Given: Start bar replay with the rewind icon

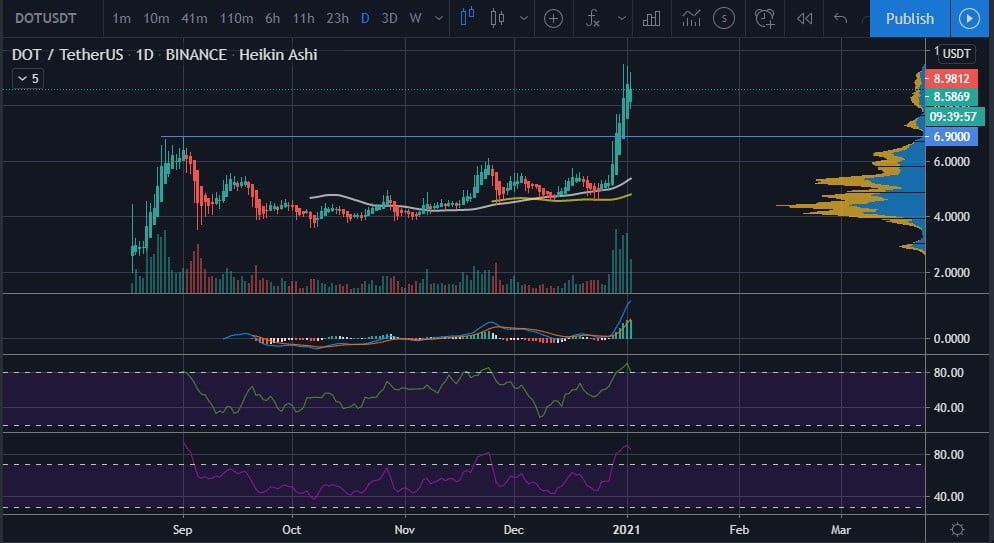Looking at the screenshot, I should (804, 18).
